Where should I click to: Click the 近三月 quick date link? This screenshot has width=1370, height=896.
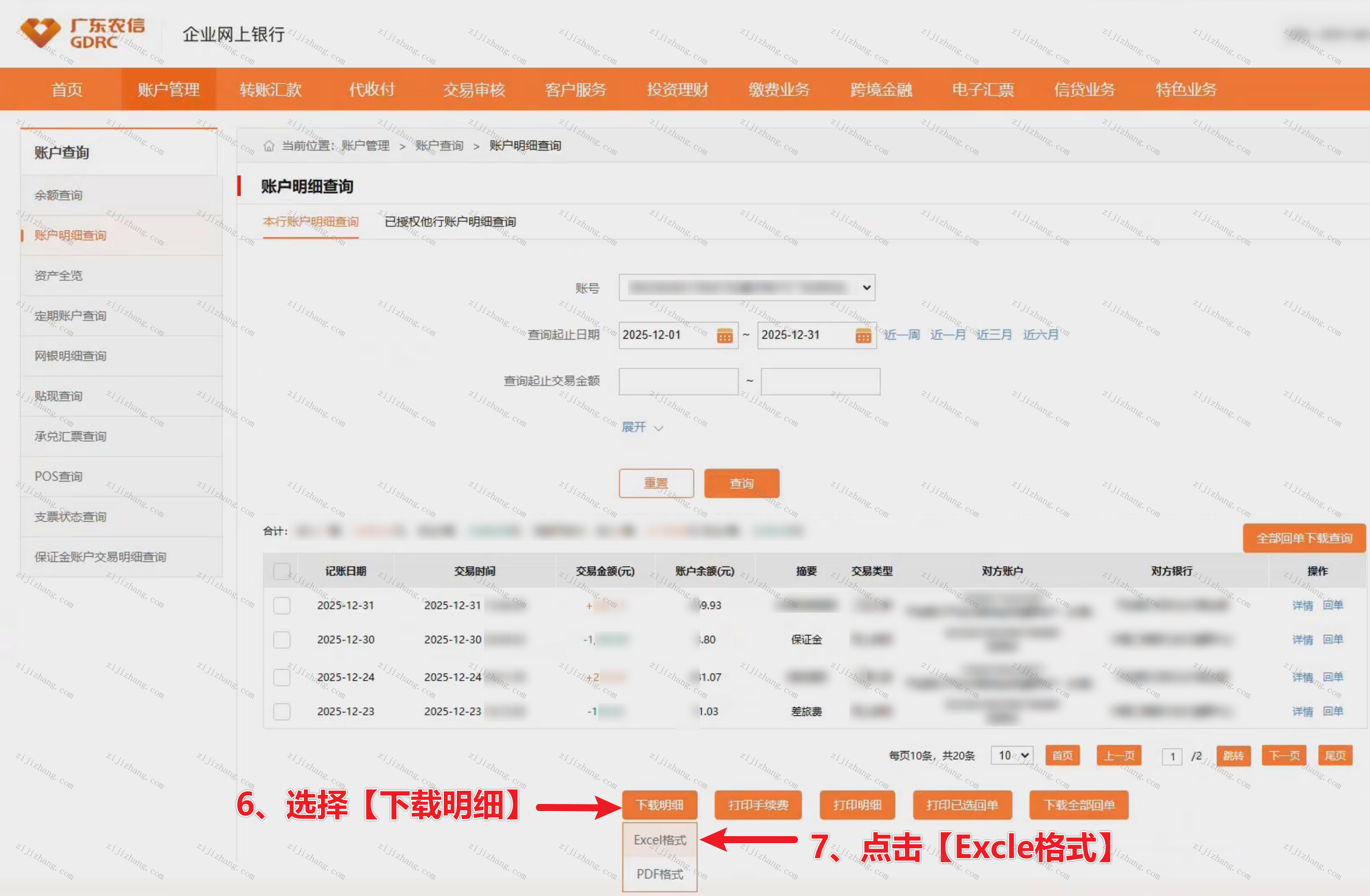[994, 335]
